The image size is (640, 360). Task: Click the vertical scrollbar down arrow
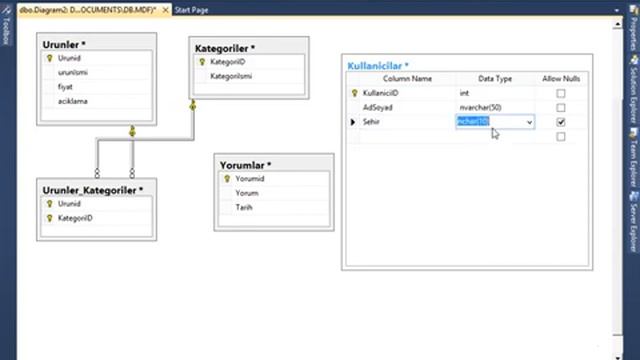point(618,357)
